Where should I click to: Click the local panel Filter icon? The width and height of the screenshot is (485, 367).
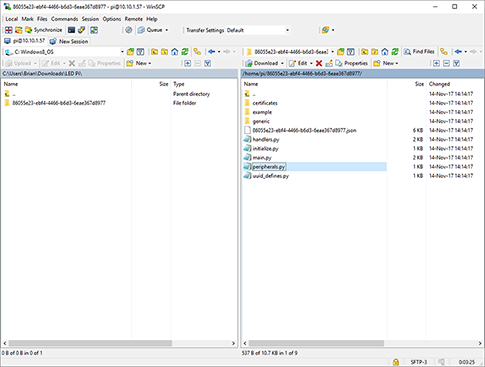click(x=140, y=52)
